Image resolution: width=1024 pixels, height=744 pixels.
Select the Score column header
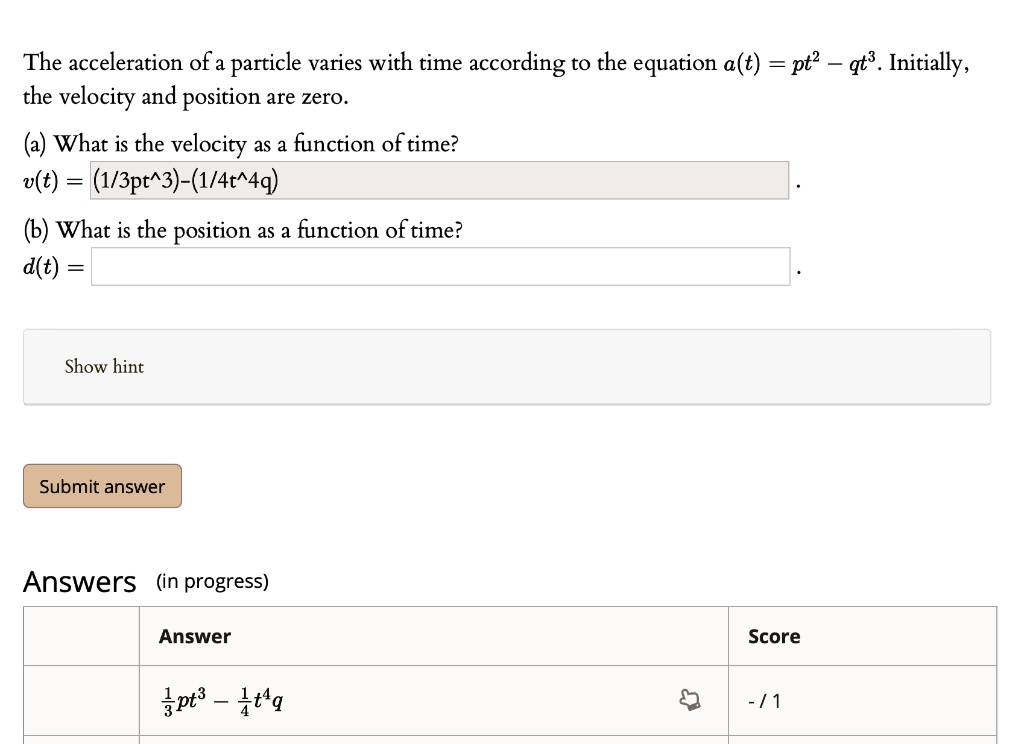click(x=773, y=636)
